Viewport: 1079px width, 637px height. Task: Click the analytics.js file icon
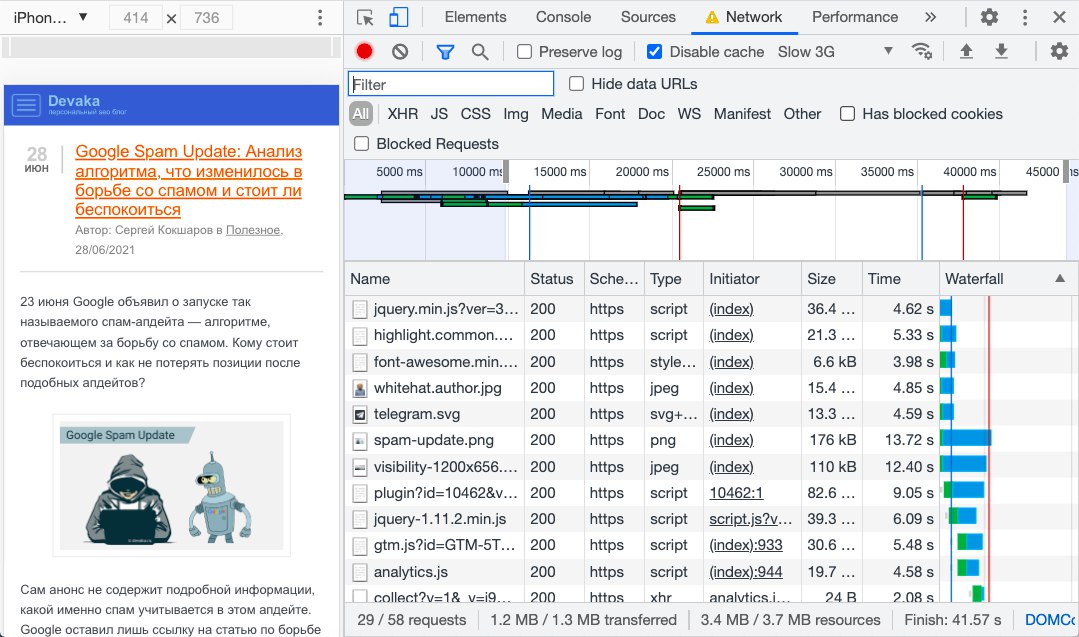click(360, 572)
